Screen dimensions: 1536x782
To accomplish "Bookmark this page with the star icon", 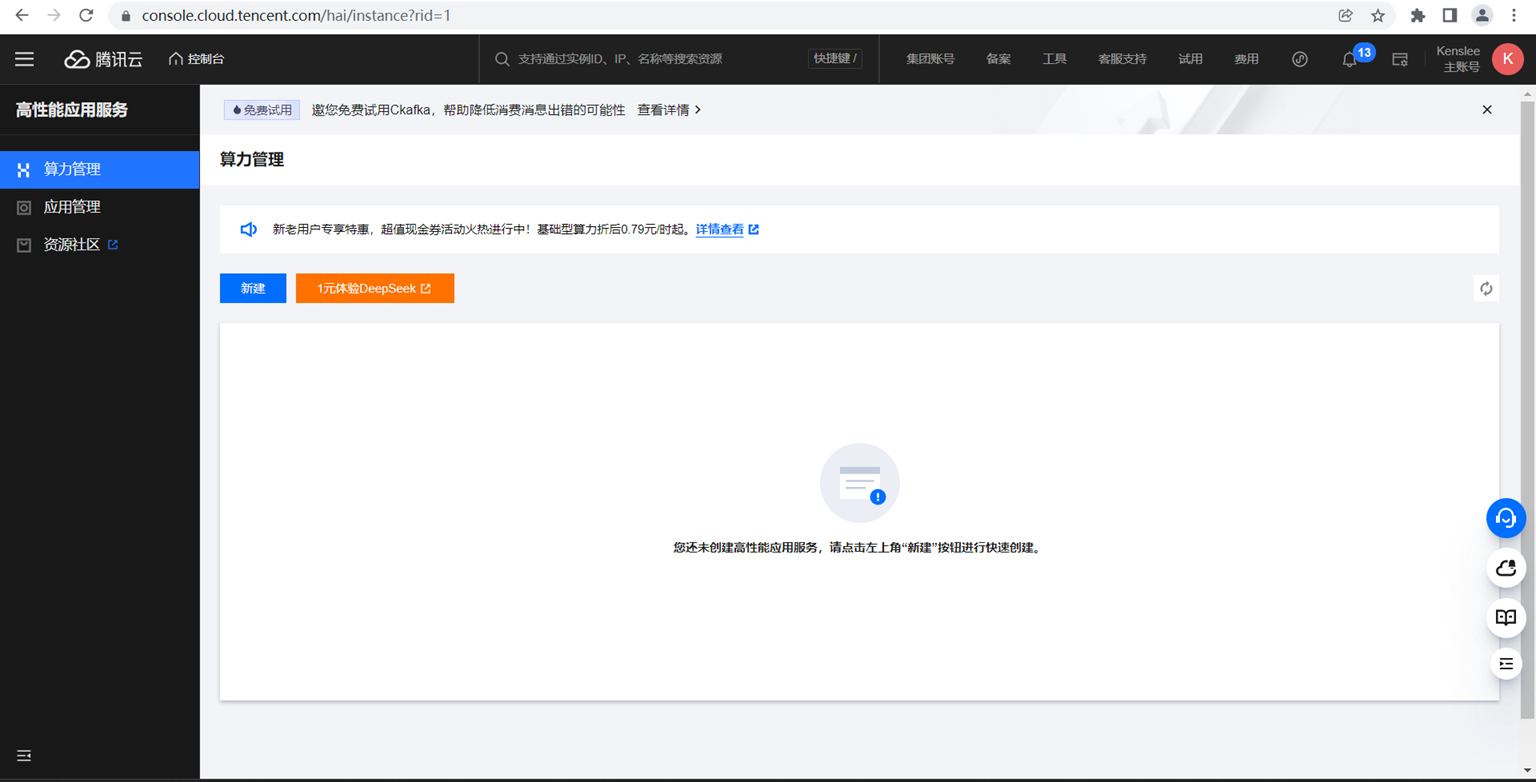I will point(1378,16).
